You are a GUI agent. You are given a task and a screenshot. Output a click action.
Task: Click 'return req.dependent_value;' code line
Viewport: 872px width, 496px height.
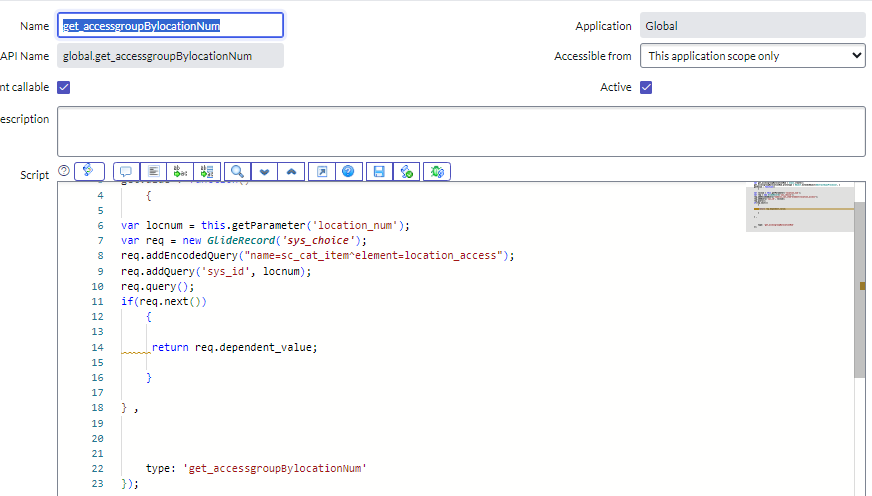234,348
